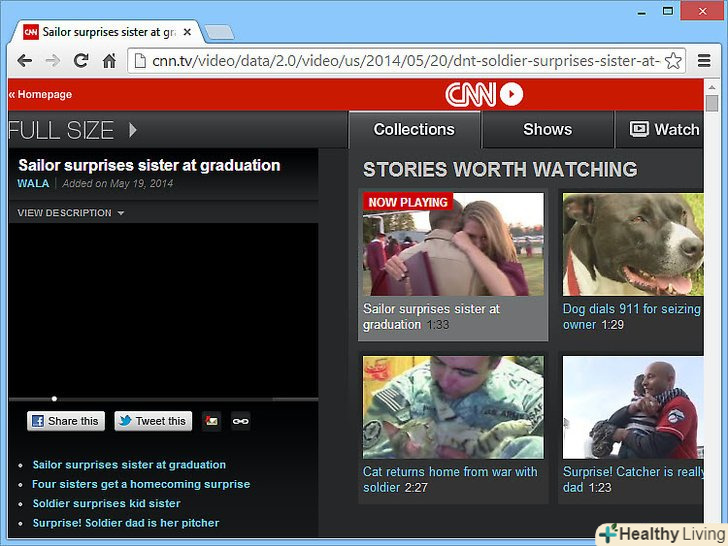Click the Share this Facebook button

[x=66, y=421]
